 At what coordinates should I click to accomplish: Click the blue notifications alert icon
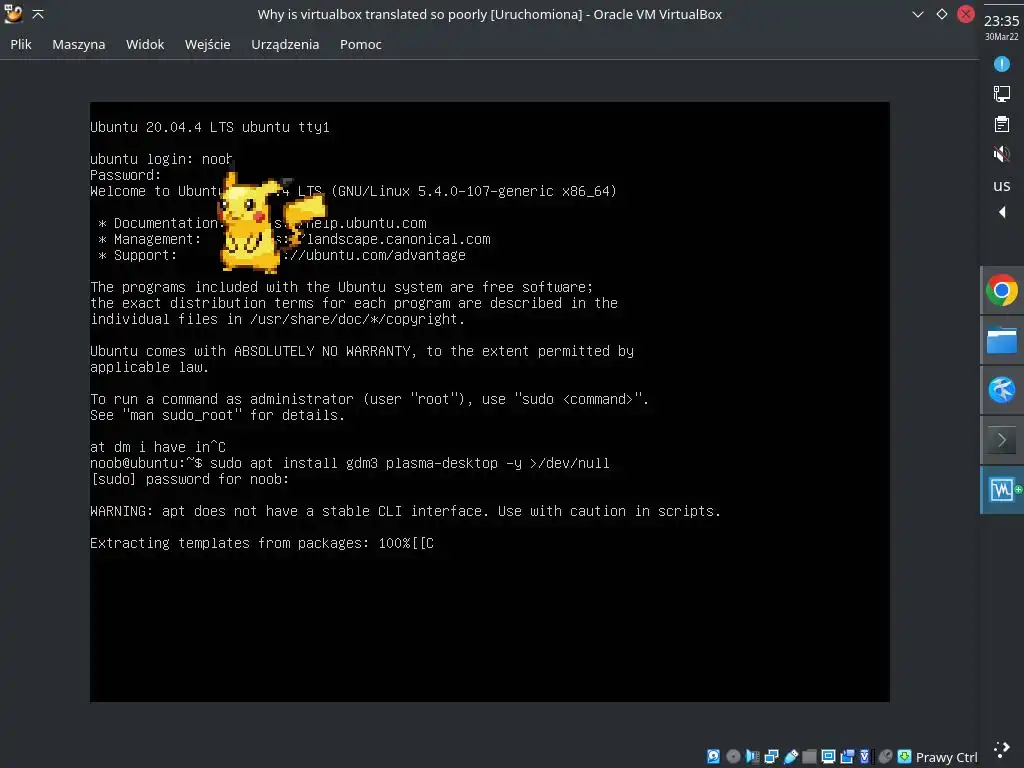(1002, 64)
